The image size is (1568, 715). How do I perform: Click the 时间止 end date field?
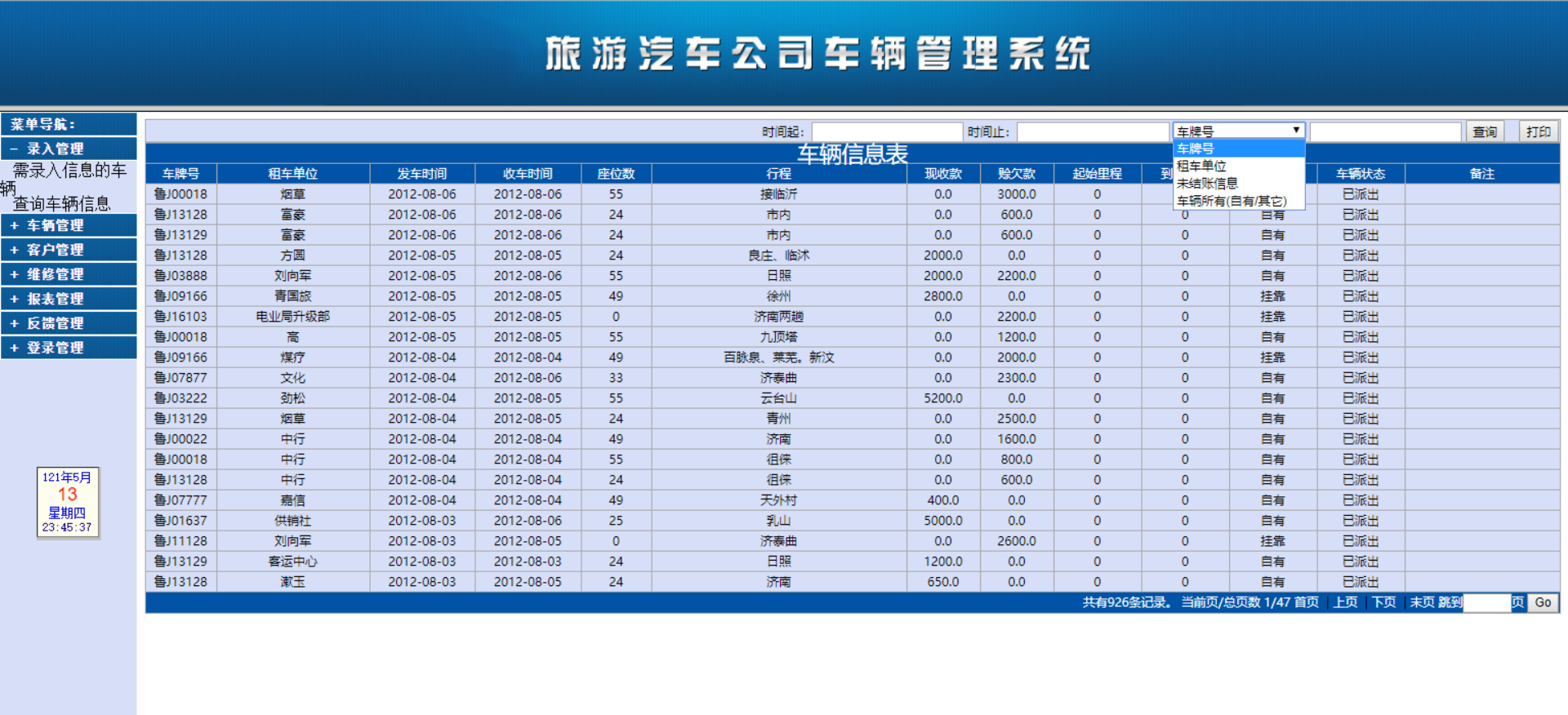click(1092, 131)
